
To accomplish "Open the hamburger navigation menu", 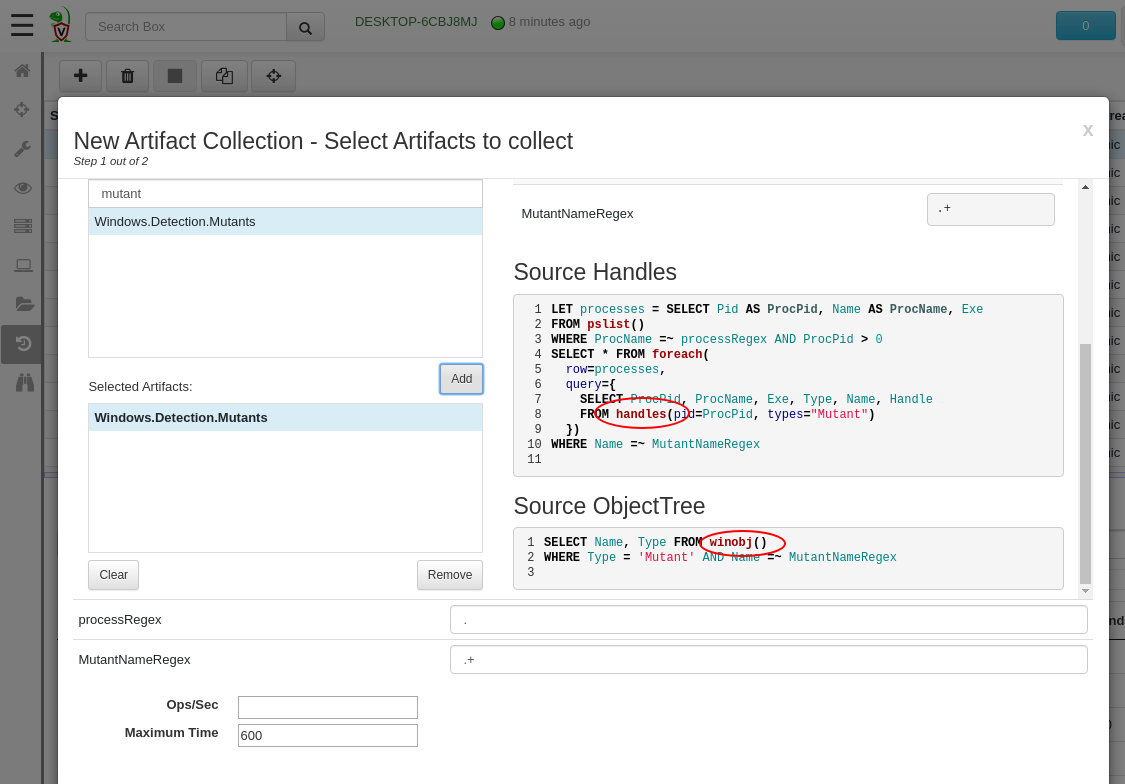I will click(x=22, y=25).
